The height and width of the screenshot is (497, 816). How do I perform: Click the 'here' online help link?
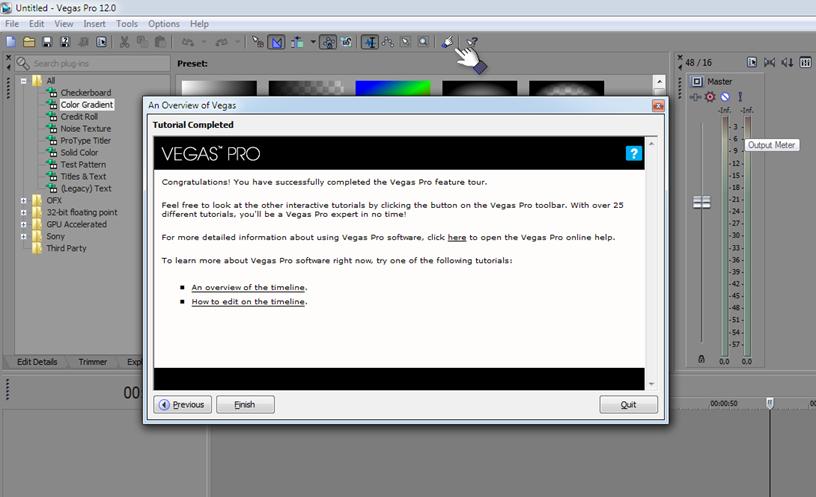[456, 237]
